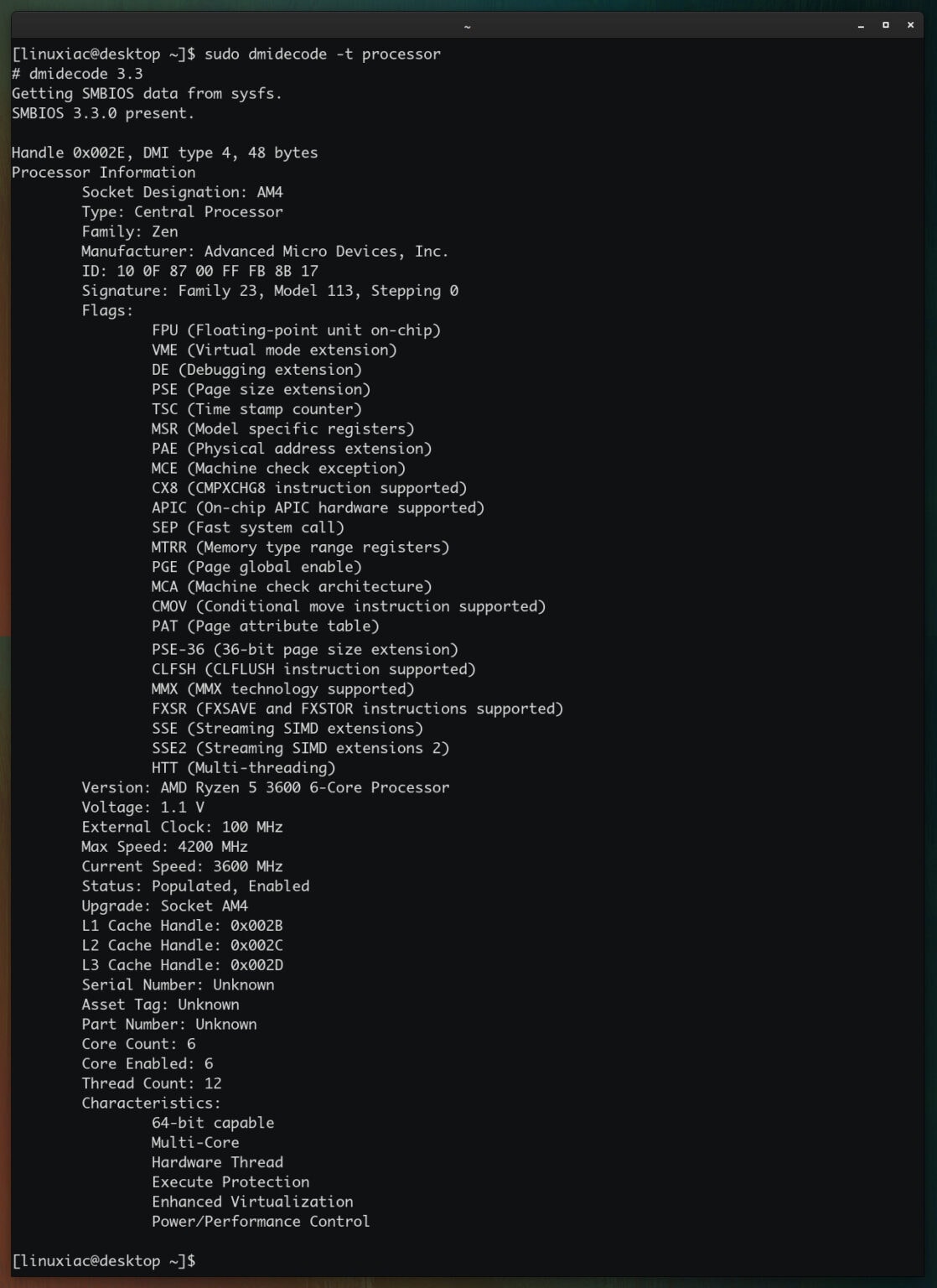Click the Thread Count 12 line
937x1288 pixels.
[x=151, y=1083]
